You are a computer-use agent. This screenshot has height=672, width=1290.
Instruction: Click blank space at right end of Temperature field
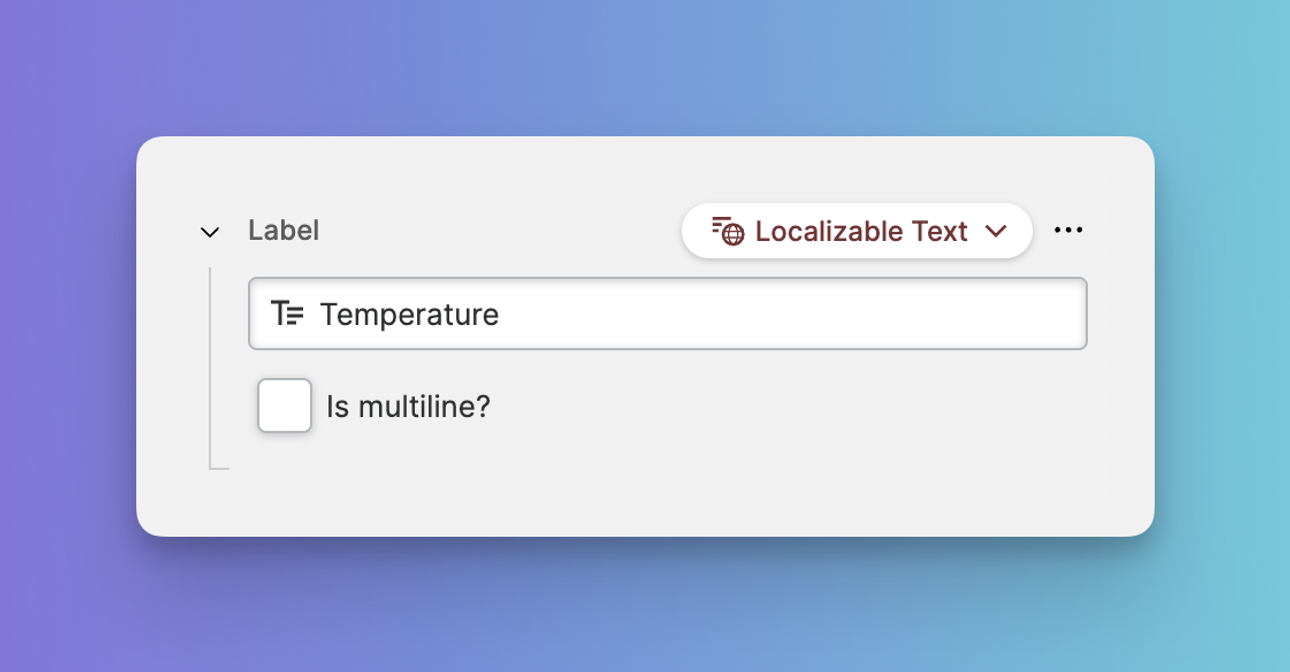point(1000,314)
